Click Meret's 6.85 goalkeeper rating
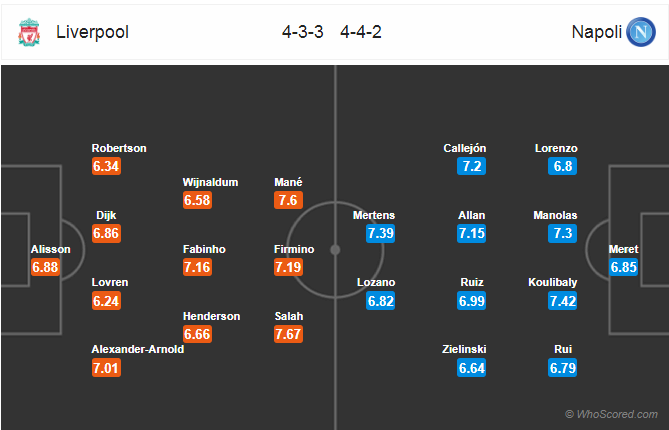This screenshot has height=430, width=669. [623, 267]
